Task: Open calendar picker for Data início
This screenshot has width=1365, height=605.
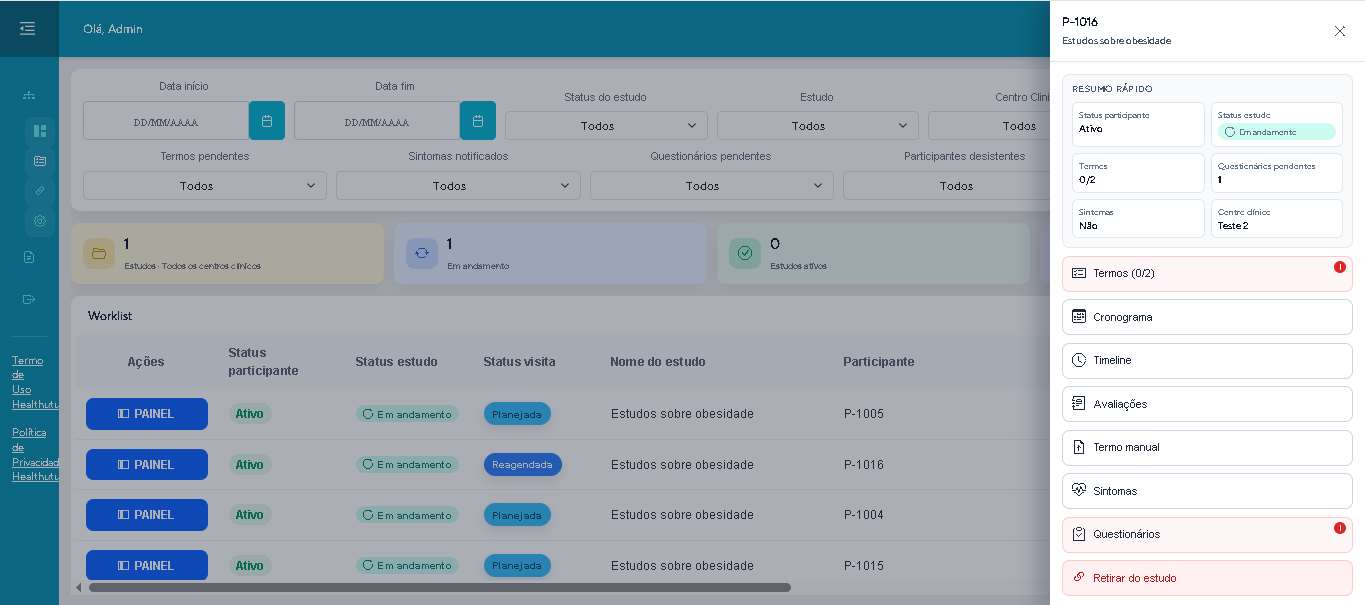Action: point(267,121)
